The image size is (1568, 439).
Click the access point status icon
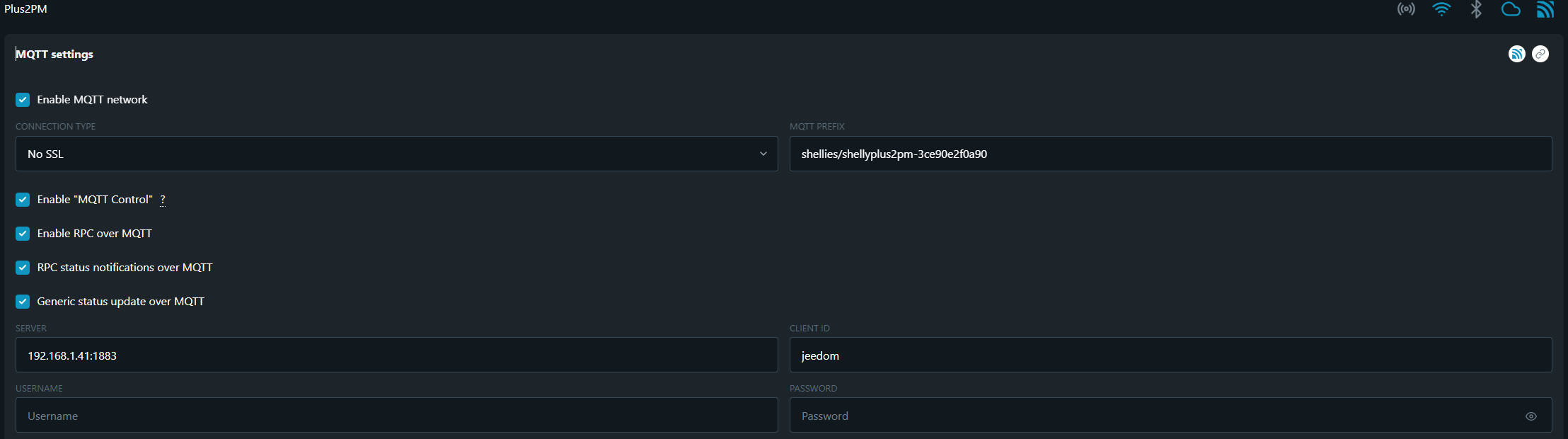1406,9
